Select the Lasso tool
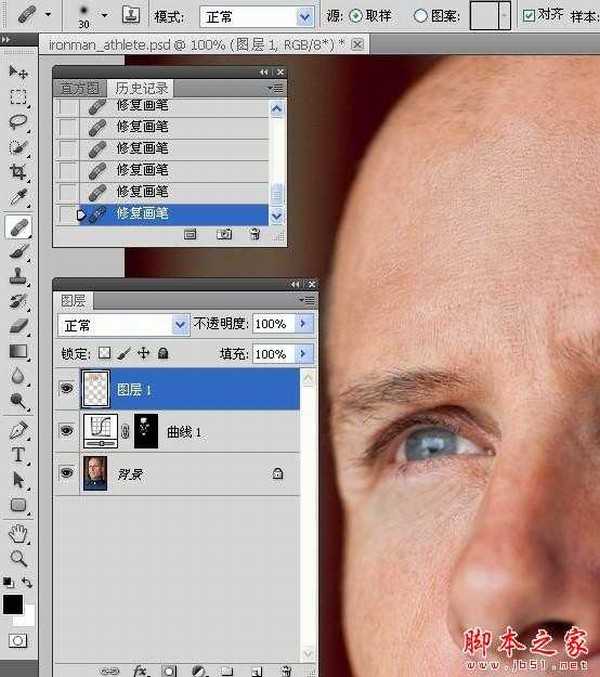Image resolution: width=600 pixels, height=677 pixels. click(18, 122)
